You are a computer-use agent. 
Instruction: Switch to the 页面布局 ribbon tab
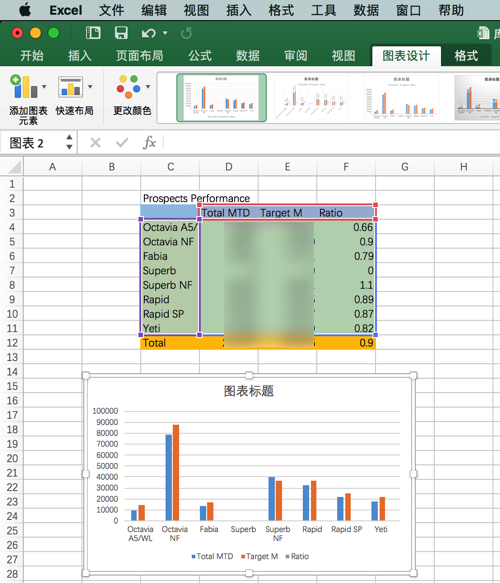pyautogui.click(x=139, y=56)
